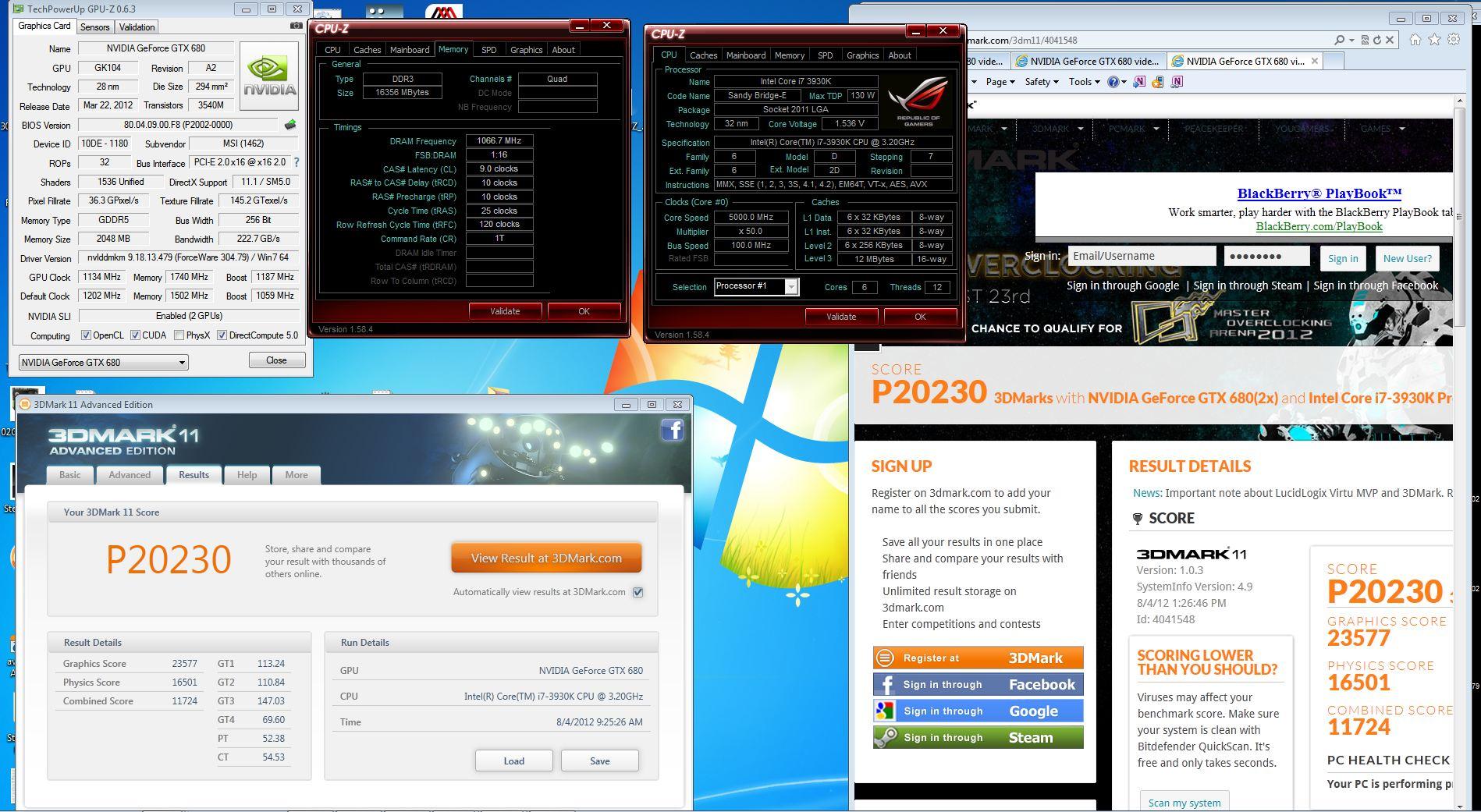
Task: Close the active NVIDIA GeForce browser tab
Action: tap(1315, 61)
